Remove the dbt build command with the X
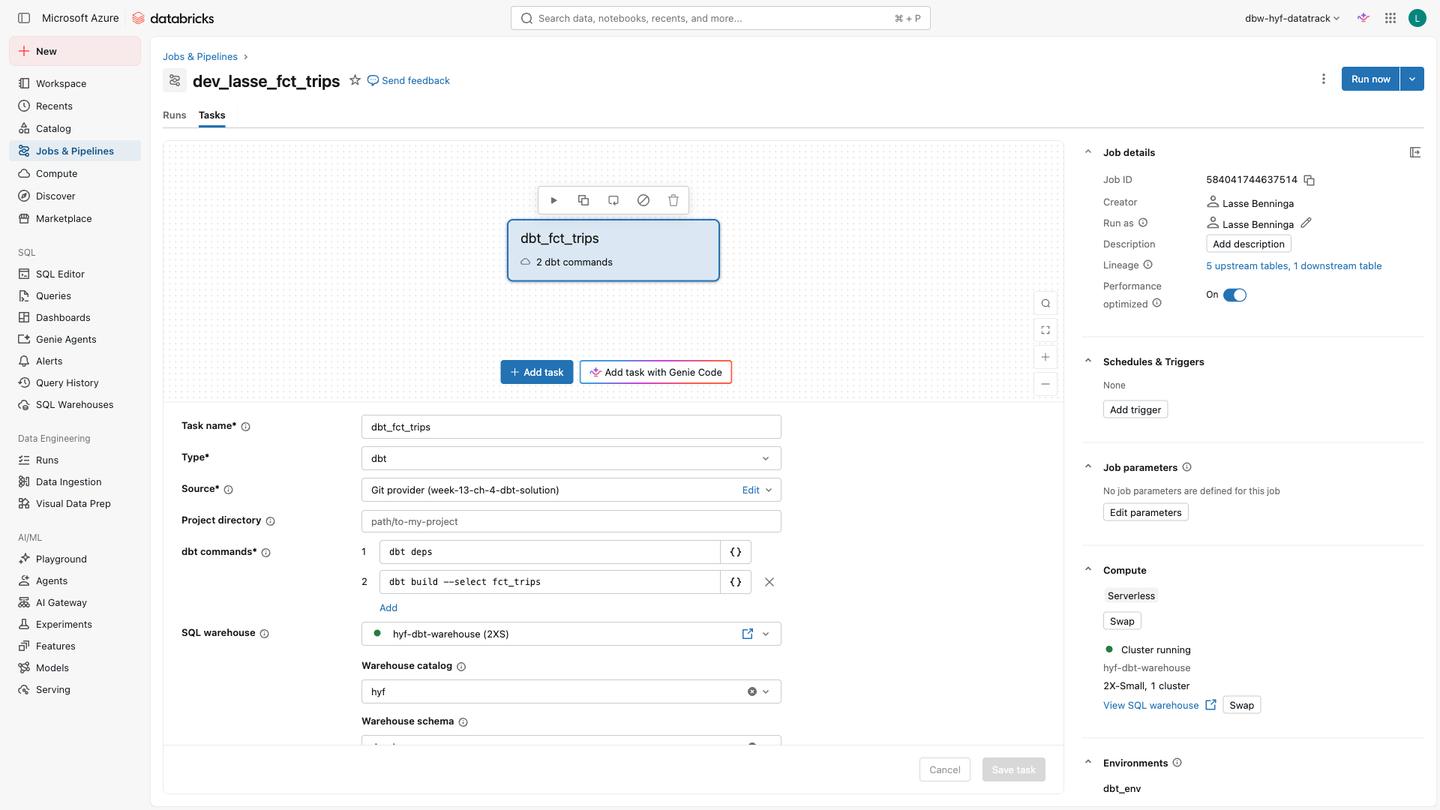The image size is (1440, 810). tap(769, 582)
